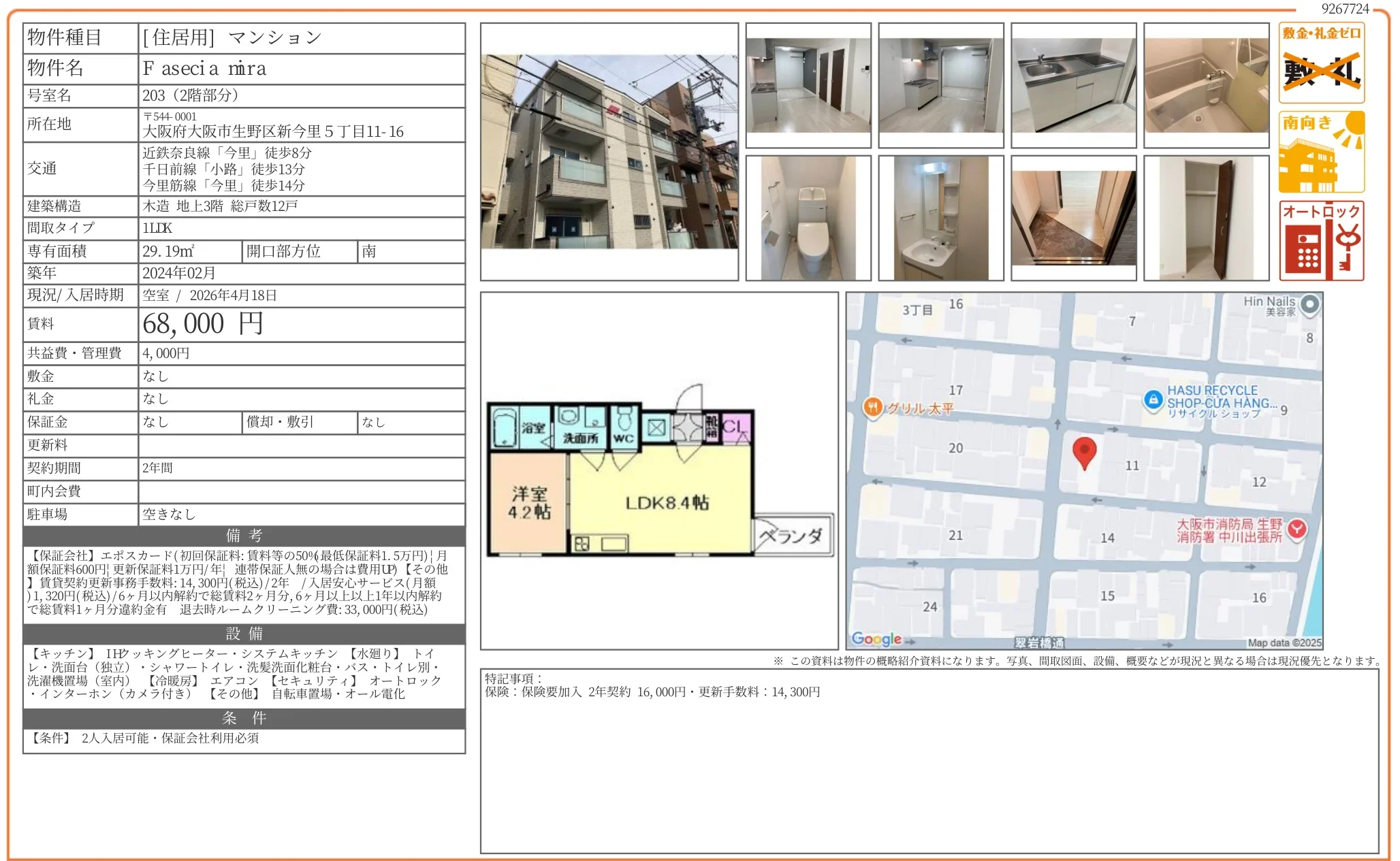Click the 68,000 円 rent value

202,324
